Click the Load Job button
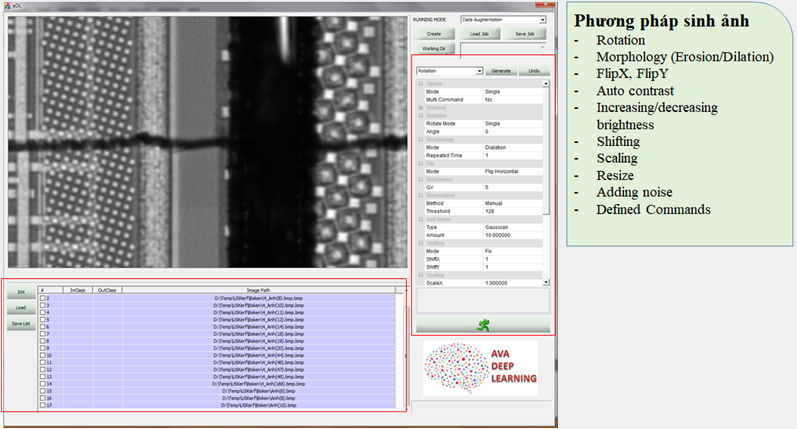Screen dimensions: 797x429 click(x=479, y=34)
